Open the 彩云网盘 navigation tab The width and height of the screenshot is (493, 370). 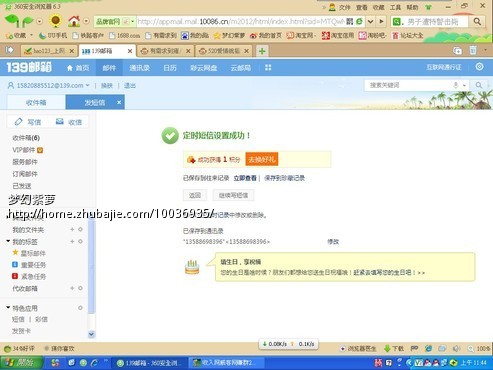[x=203, y=68]
